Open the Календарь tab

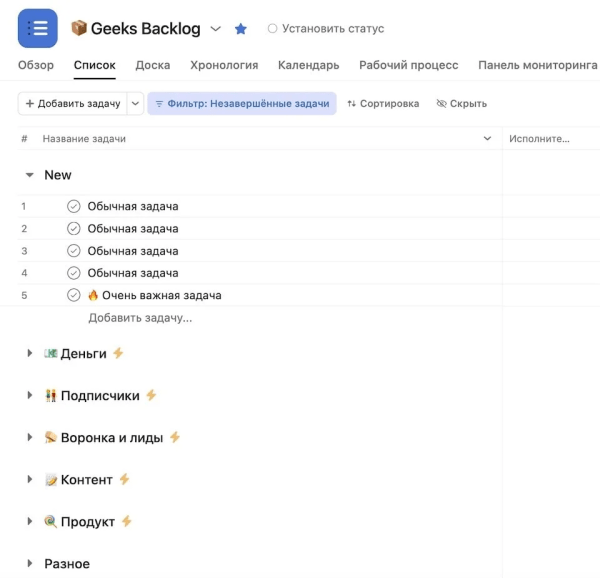tap(308, 65)
